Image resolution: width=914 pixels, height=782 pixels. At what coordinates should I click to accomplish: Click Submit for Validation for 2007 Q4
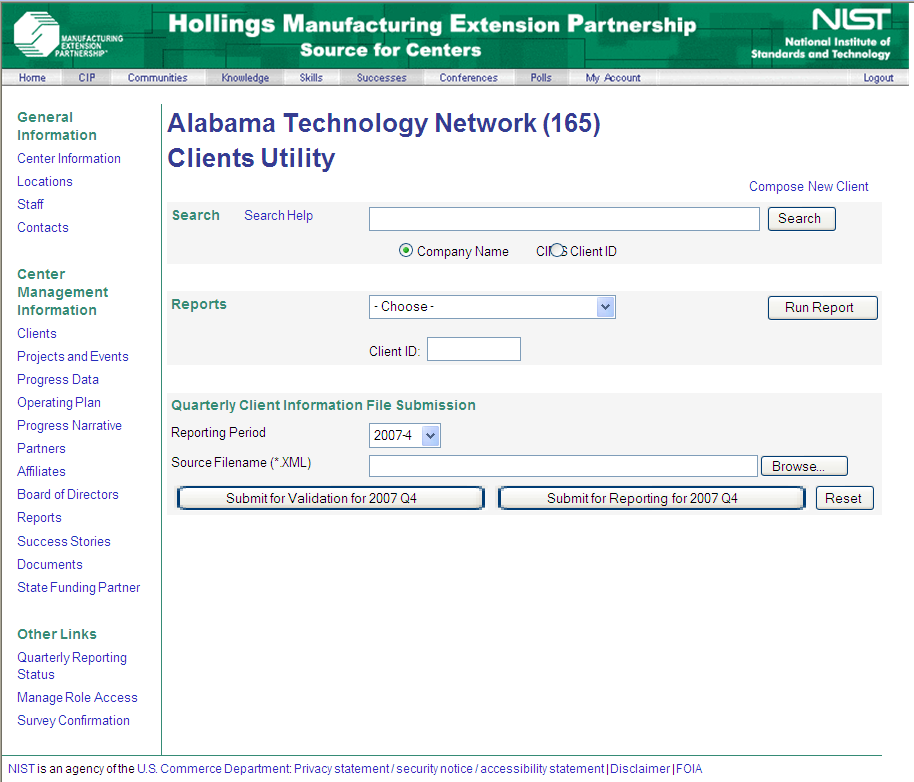click(331, 498)
